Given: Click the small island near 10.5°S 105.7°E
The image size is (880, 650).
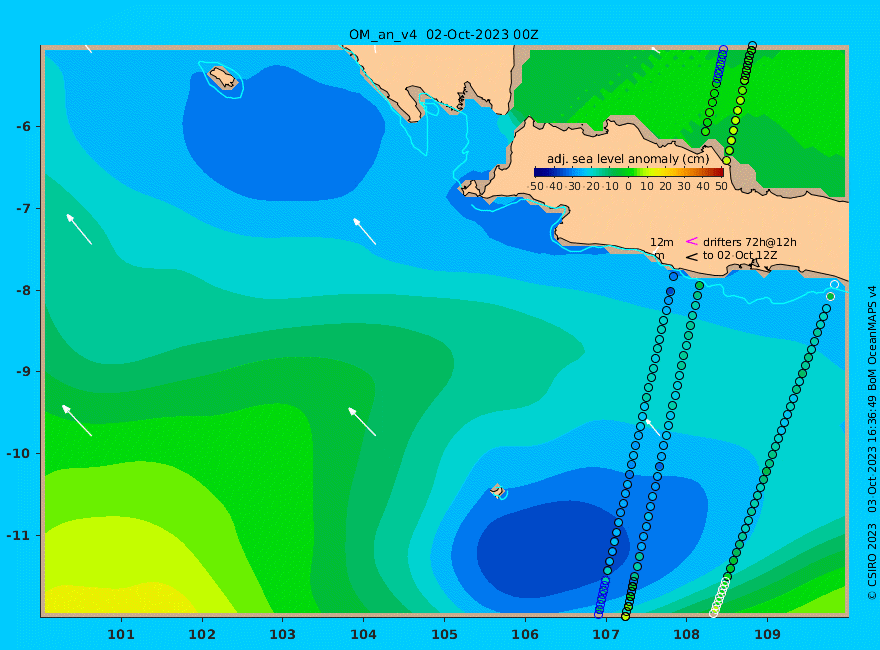Looking at the screenshot, I should pyautogui.click(x=497, y=490).
